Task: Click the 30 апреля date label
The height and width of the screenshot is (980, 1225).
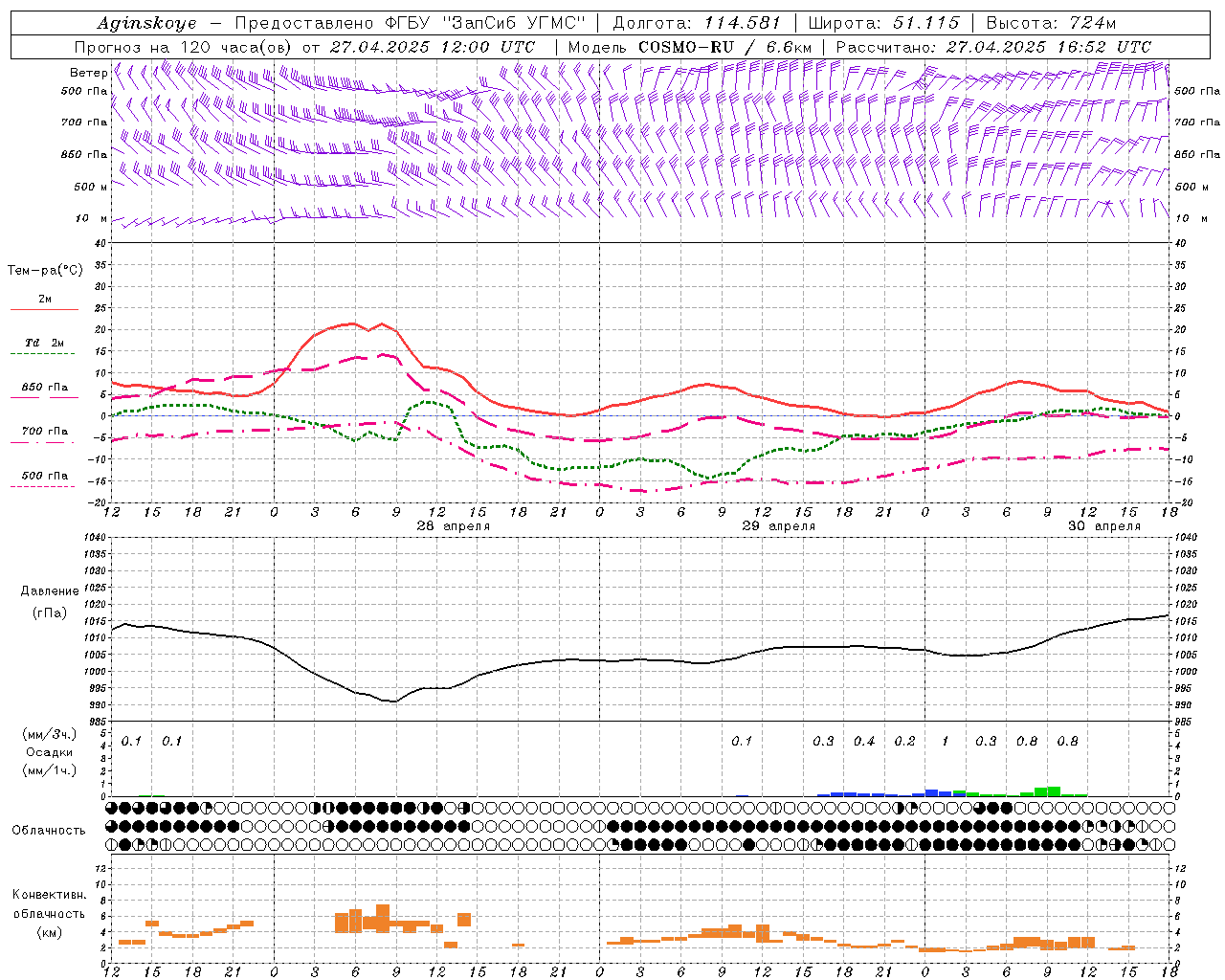Action: coord(1104,526)
